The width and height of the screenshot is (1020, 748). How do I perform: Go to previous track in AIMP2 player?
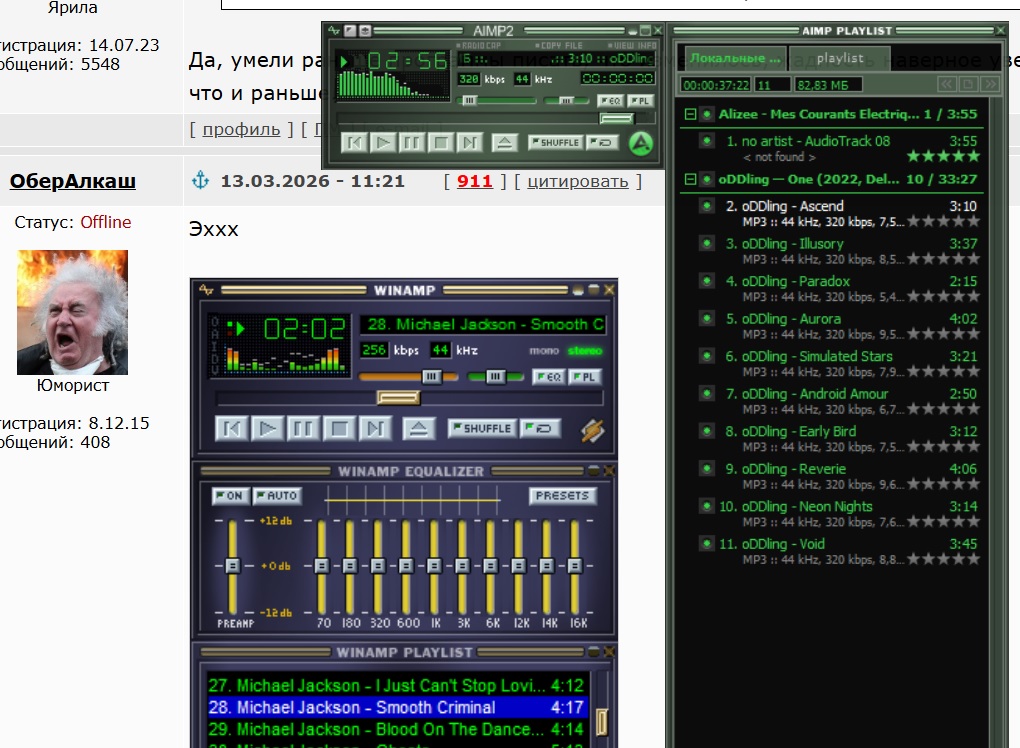(355, 142)
